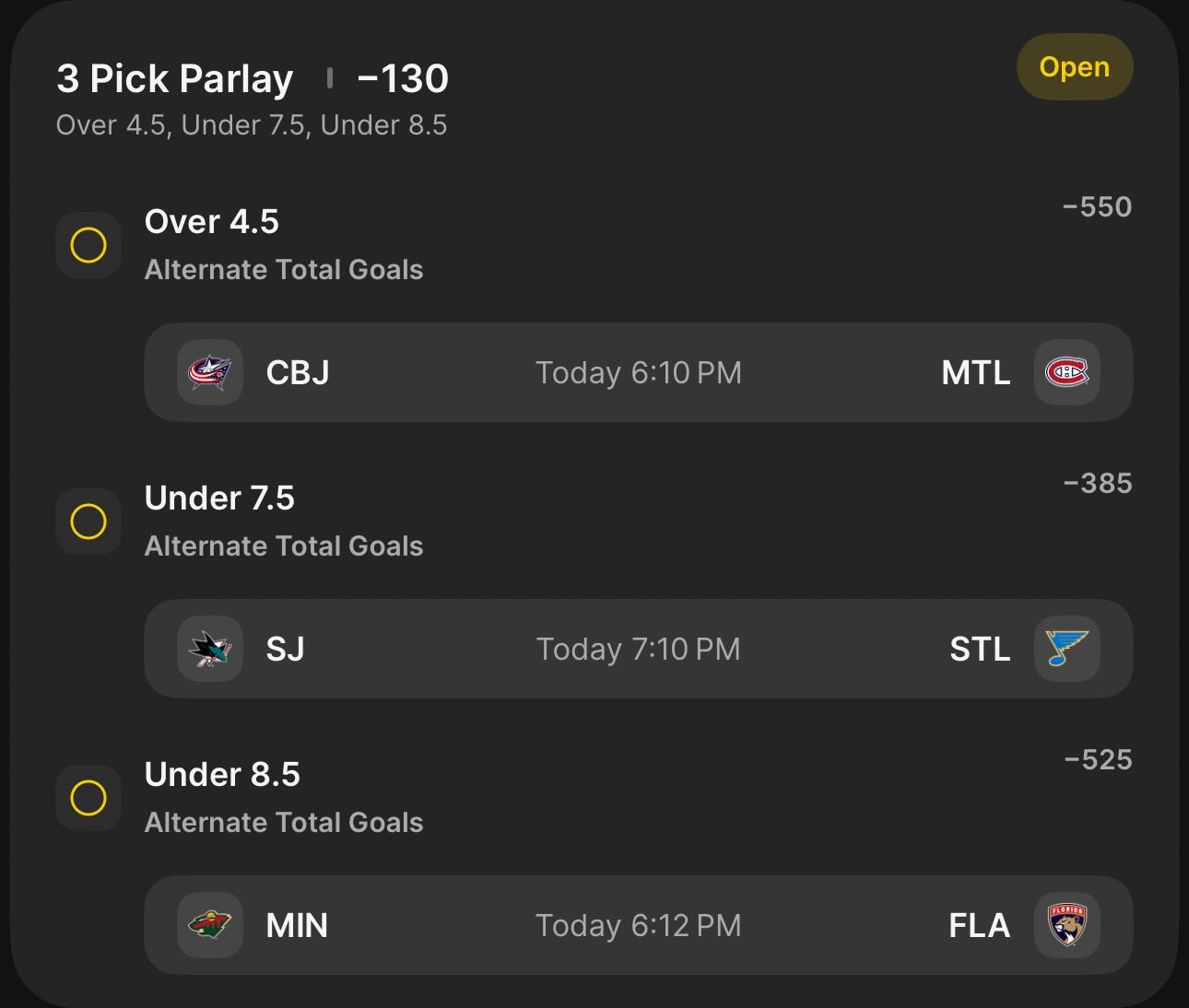Select the Under 8.5 pick status circle
Viewport: 1189px width, 1008px height.
pos(88,798)
